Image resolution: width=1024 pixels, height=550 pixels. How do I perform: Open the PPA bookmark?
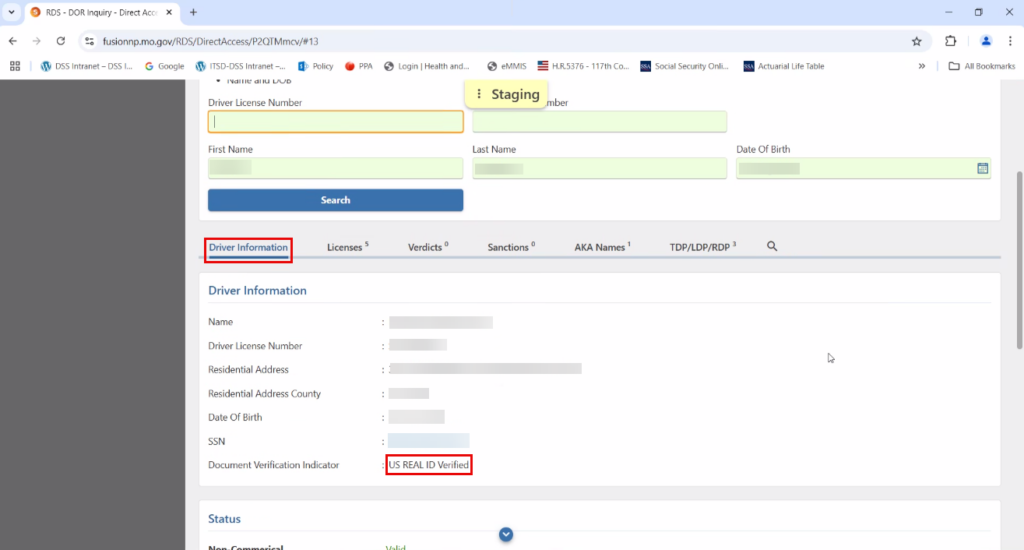coord(359,66)
